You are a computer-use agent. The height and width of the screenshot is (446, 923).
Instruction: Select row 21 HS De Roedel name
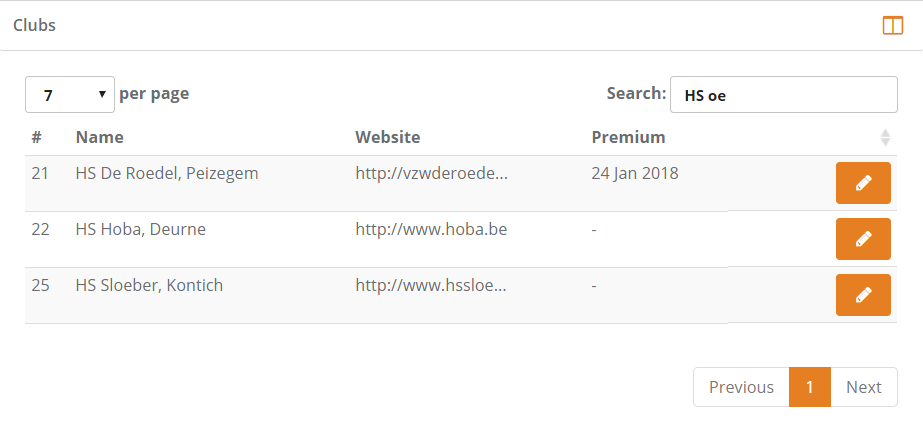click(x=167, y=173)
